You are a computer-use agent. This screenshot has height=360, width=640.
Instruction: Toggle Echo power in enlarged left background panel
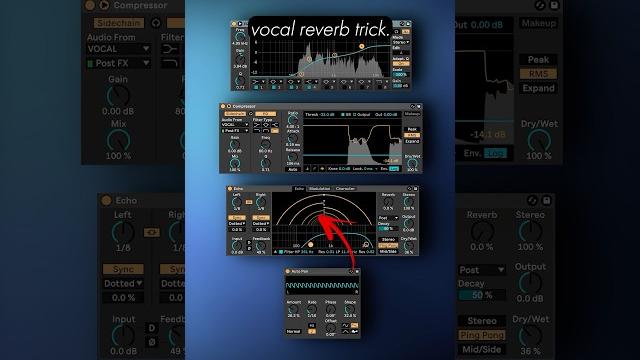[107, 200]
